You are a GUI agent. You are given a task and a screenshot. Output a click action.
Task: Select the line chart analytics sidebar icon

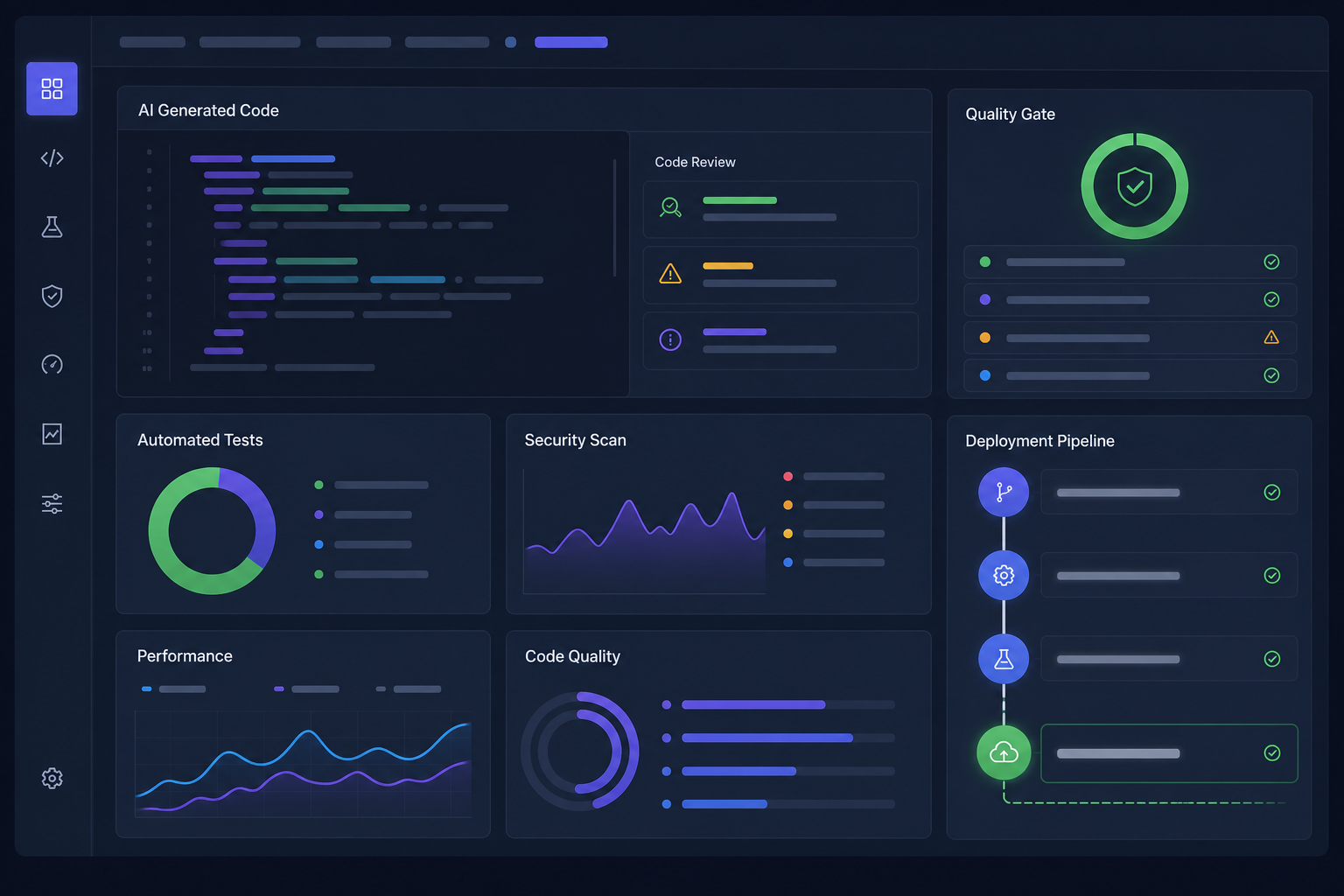tap(52, 434)
